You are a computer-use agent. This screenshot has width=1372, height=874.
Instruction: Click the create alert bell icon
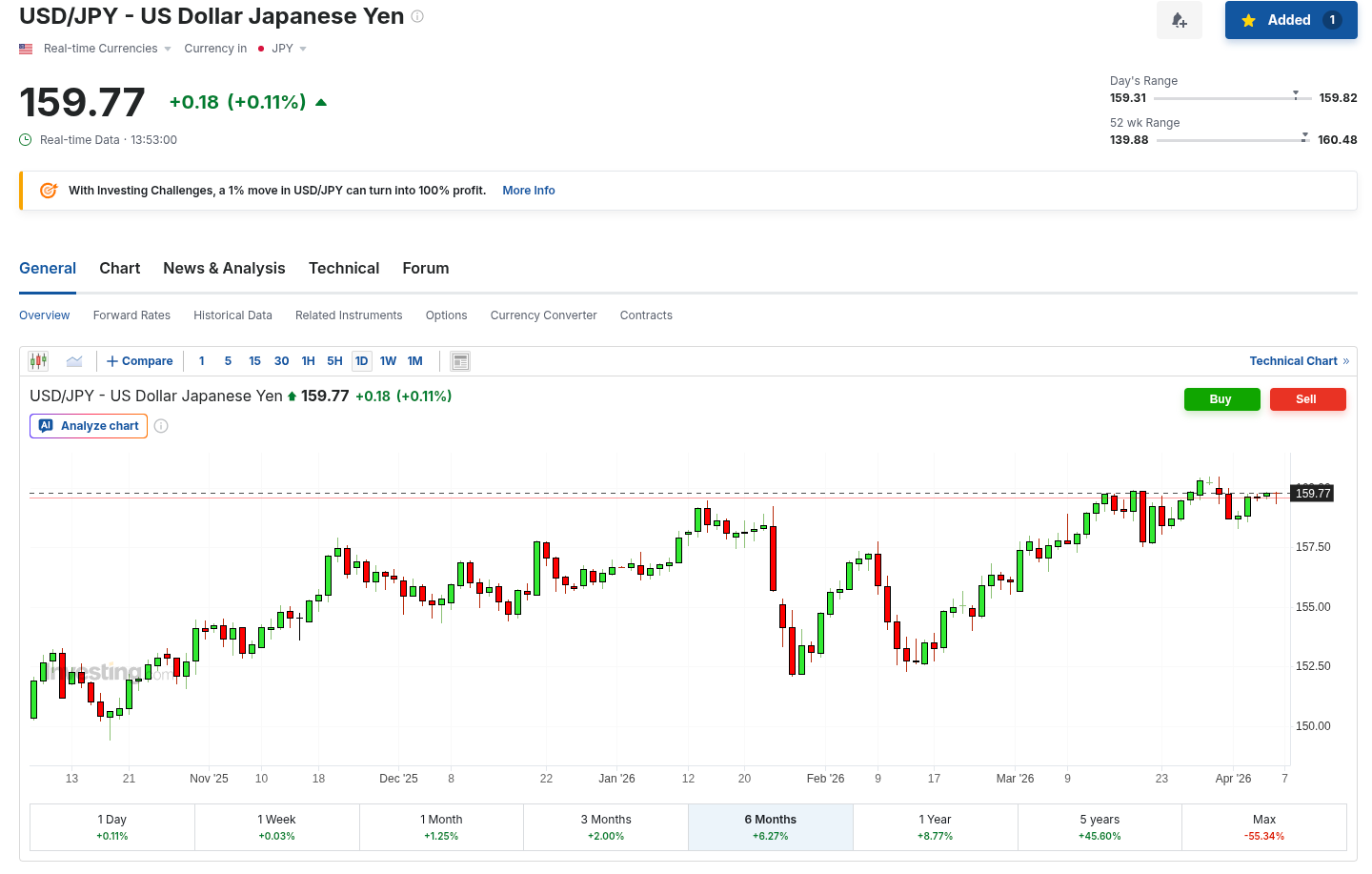(x=1180, y=20)
